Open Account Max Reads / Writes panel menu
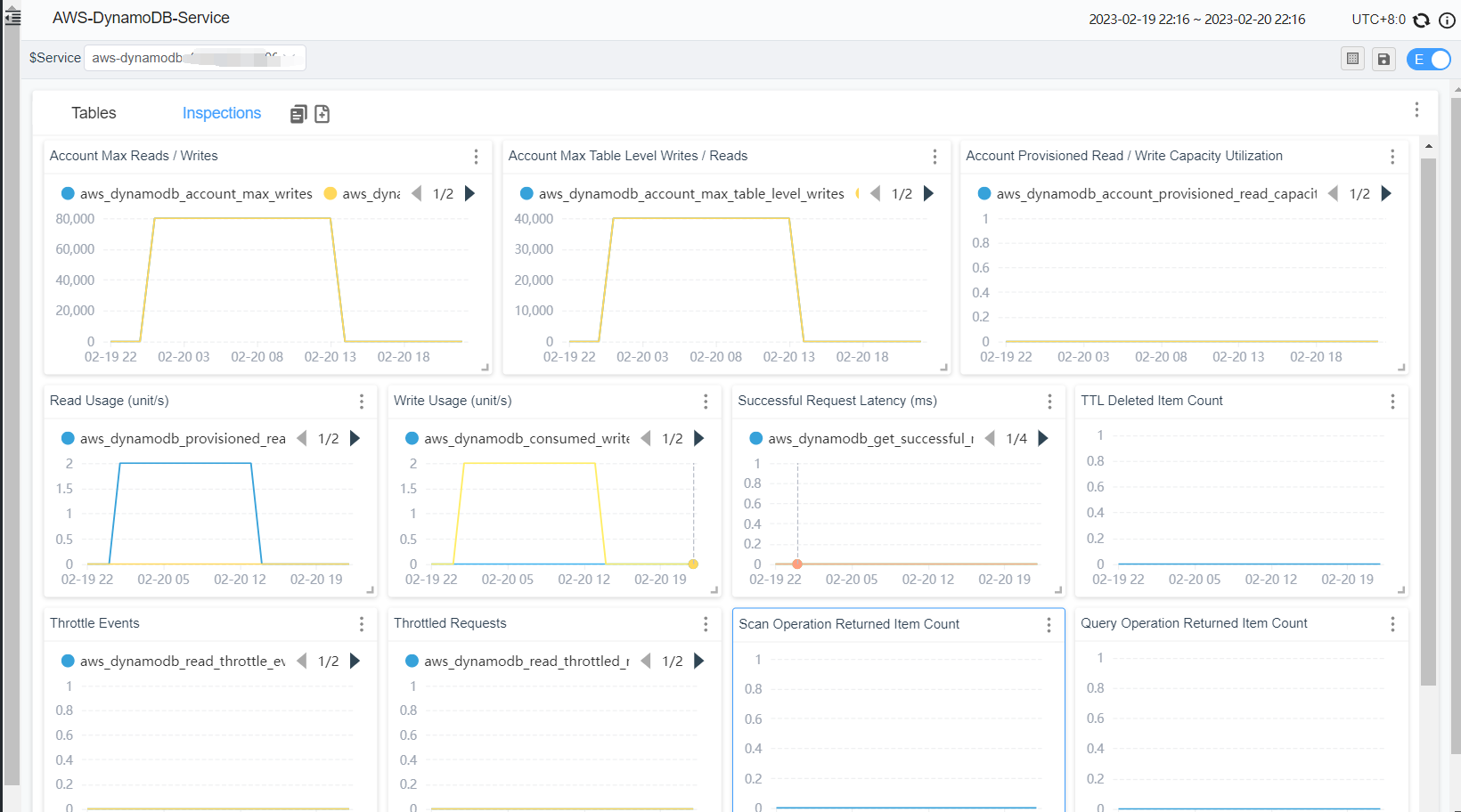 (x=476, y=157)
